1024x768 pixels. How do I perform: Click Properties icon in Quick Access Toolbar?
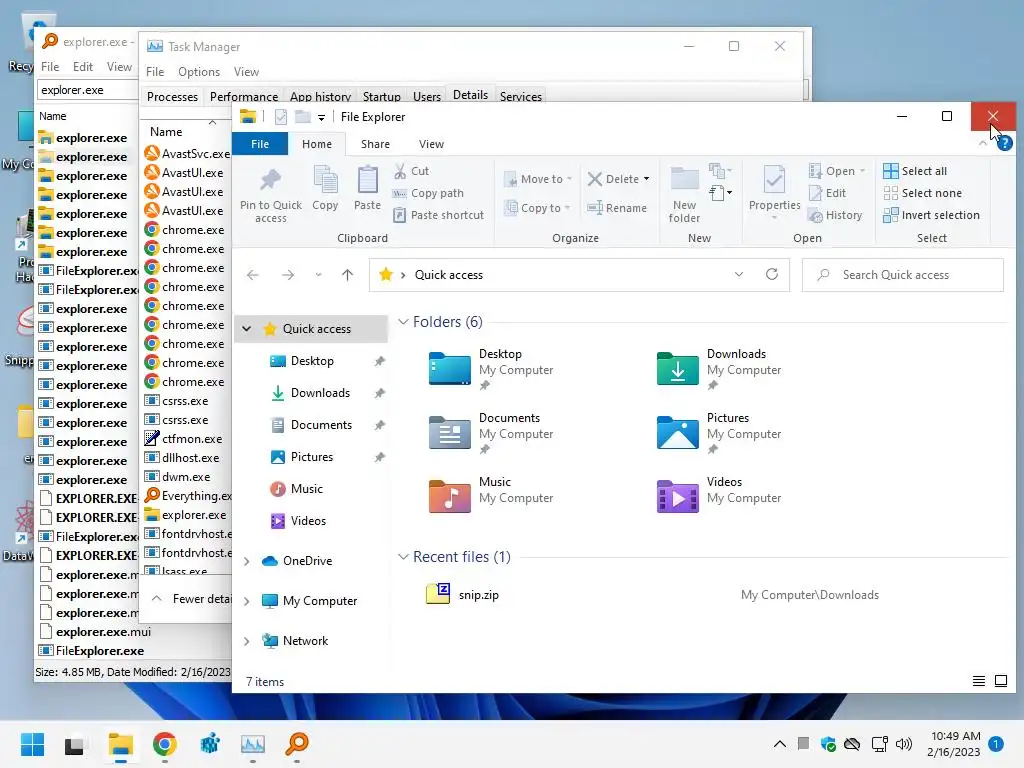(281, 117)
